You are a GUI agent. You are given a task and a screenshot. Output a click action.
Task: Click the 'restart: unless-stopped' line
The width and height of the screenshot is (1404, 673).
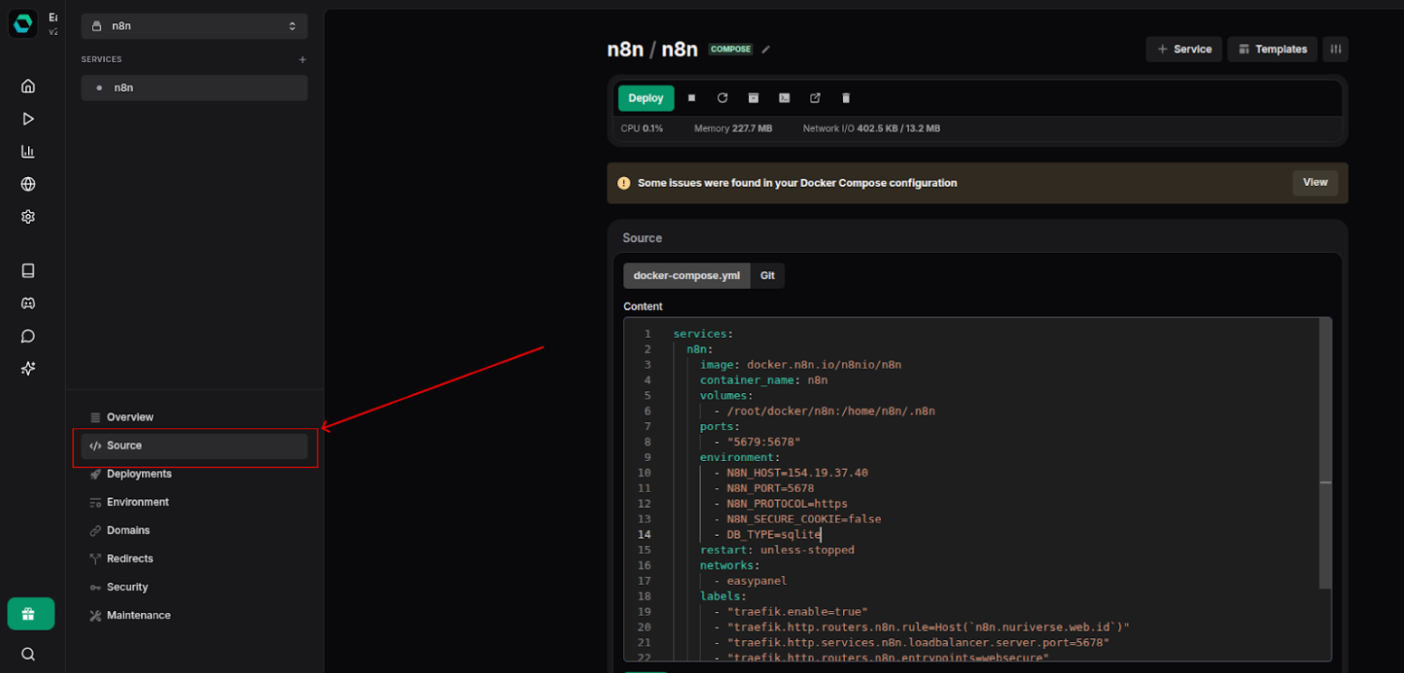point(777,550)
